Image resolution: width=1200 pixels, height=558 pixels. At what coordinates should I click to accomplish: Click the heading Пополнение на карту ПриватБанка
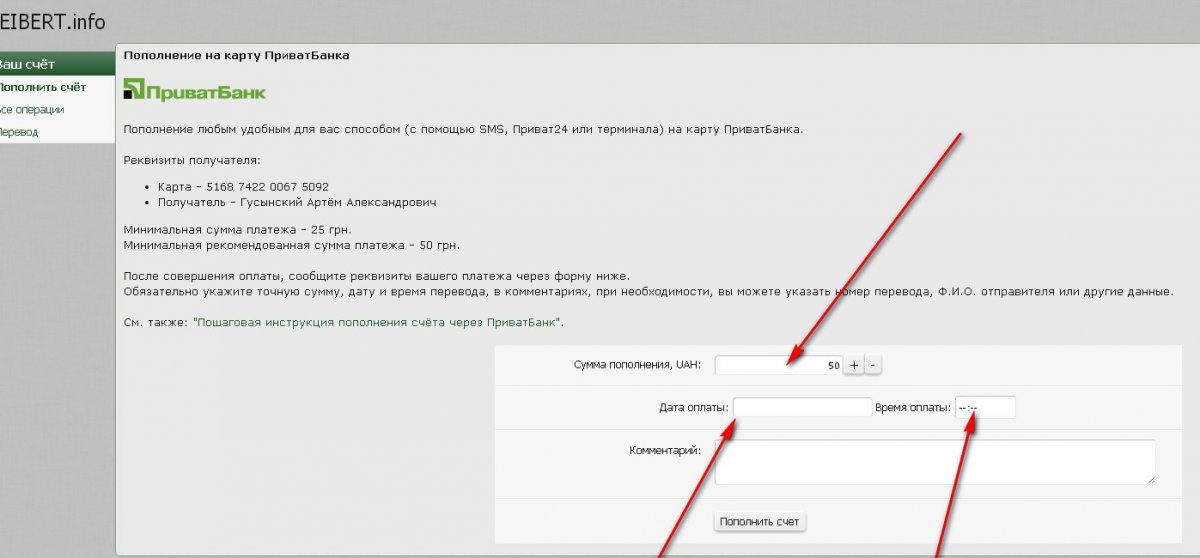237,56
